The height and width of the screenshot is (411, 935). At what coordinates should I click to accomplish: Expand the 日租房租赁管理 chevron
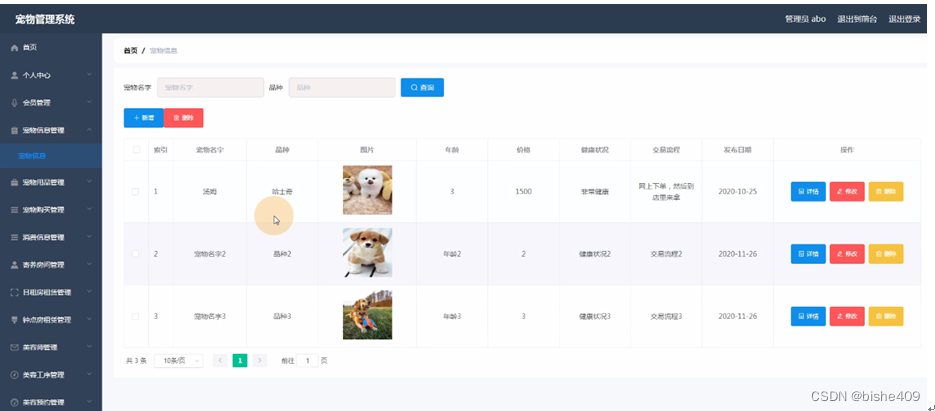(89, 292)
